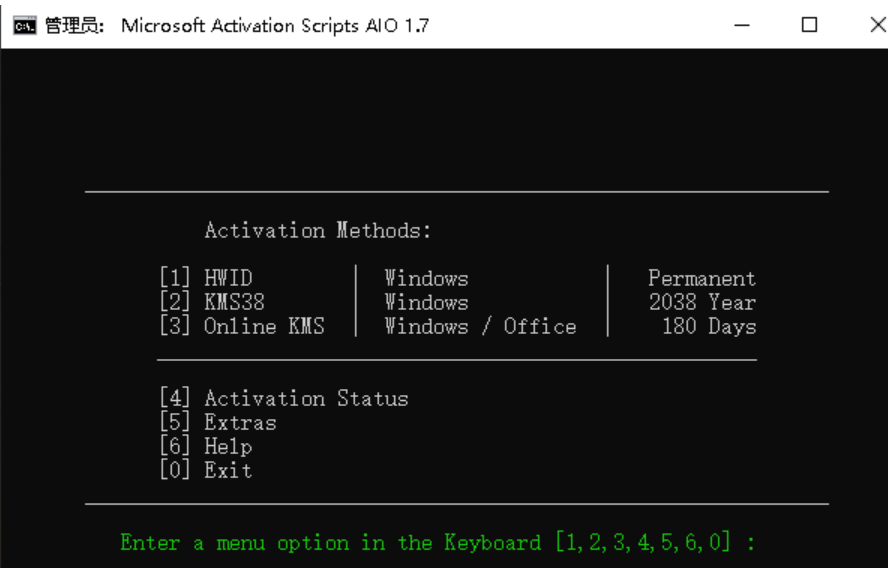
Task: Click 'Windows' in the KMS38 row
Action: (x=426, y=303)
